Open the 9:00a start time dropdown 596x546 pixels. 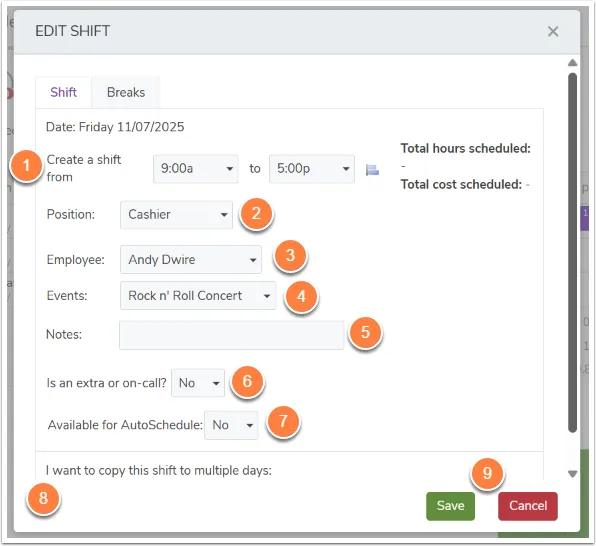tap(196, 168)
